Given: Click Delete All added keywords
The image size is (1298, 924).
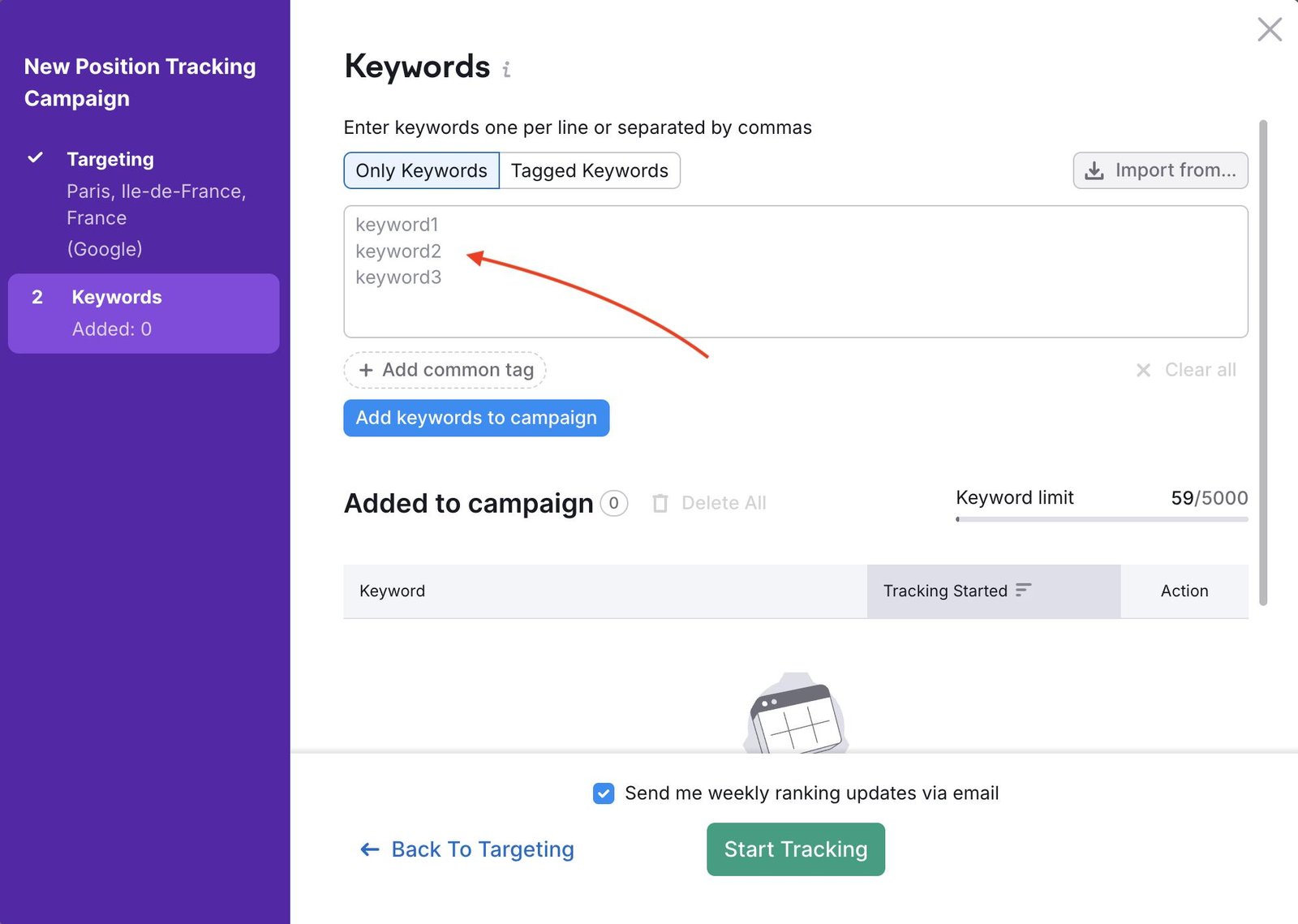Looking at the screenshot, I should click(x=709, y=503).
